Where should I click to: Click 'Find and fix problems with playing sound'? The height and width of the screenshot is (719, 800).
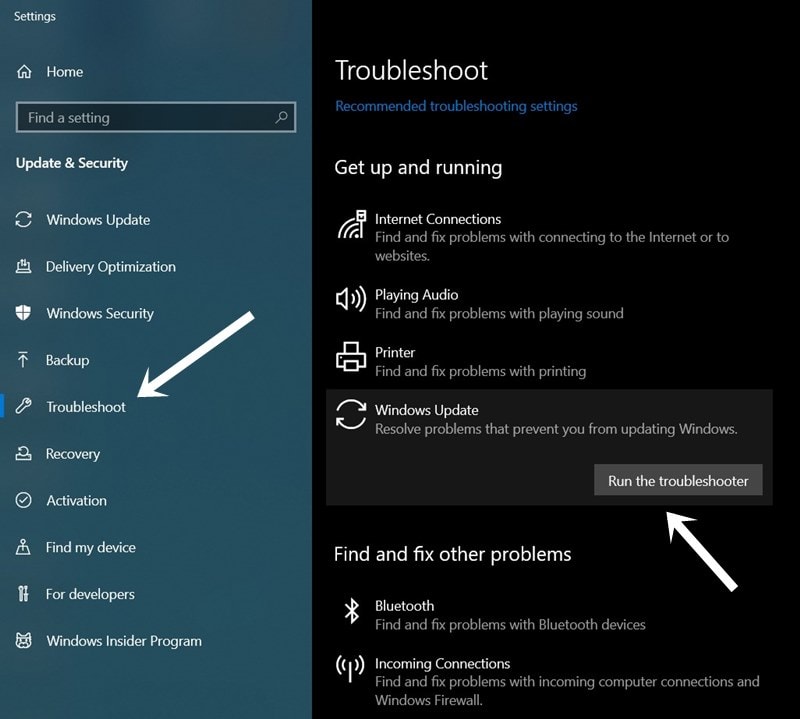pyautogui.click(x=499, y=313)
